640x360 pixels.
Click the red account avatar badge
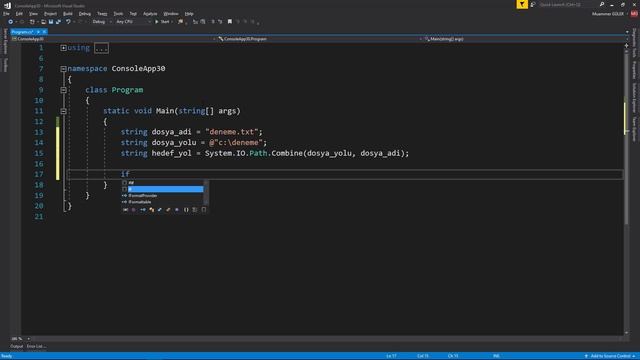tap(634, 14)
